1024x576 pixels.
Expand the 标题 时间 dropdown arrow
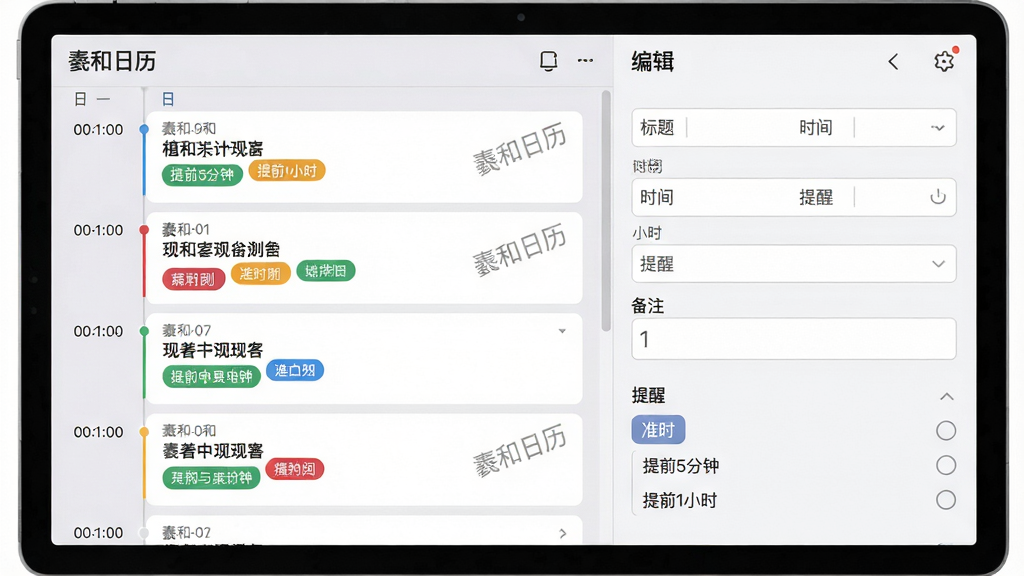pos(938,128)
